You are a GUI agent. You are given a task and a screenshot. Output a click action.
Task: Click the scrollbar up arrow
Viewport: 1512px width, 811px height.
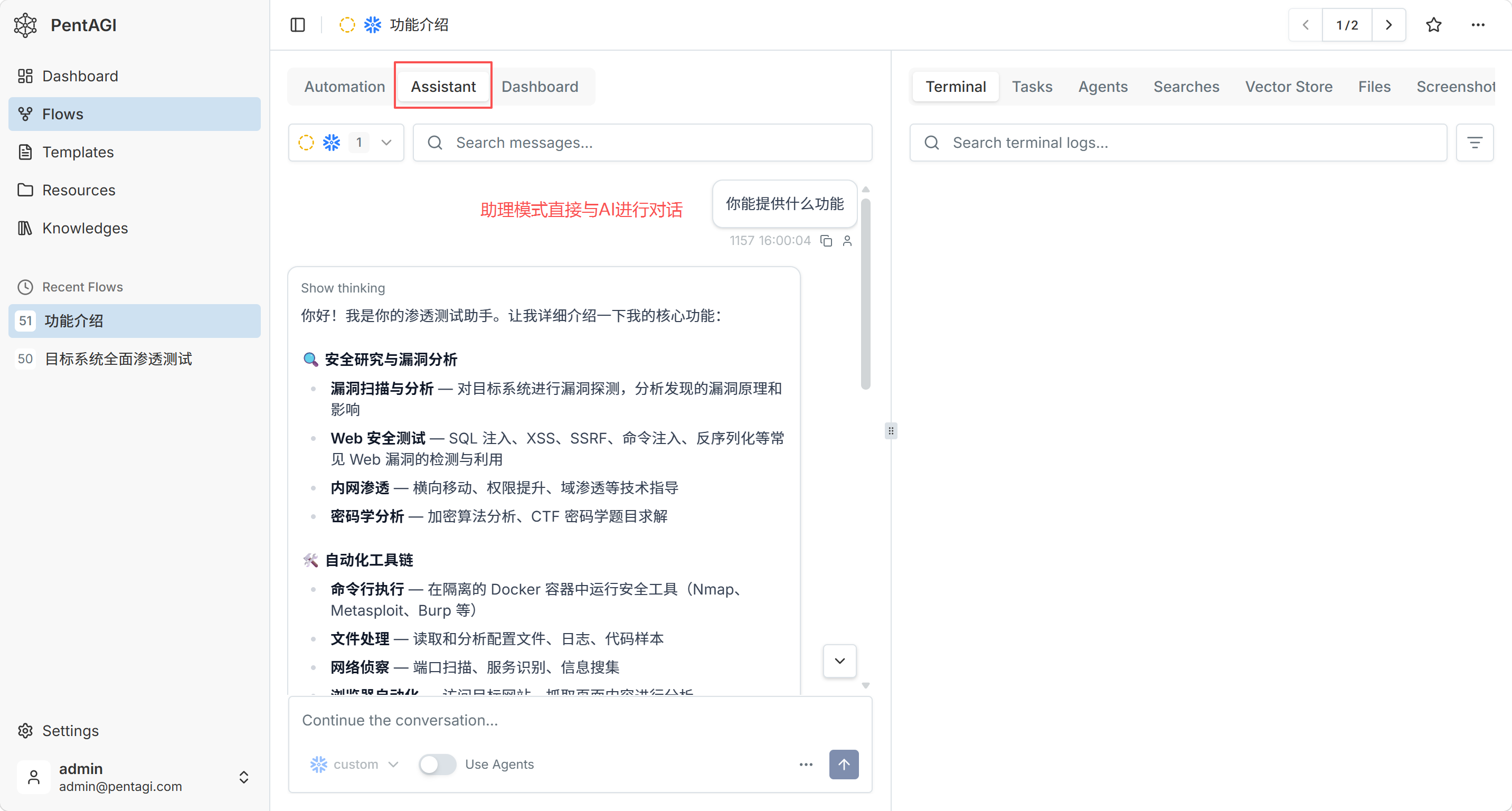tap(865, 190)
